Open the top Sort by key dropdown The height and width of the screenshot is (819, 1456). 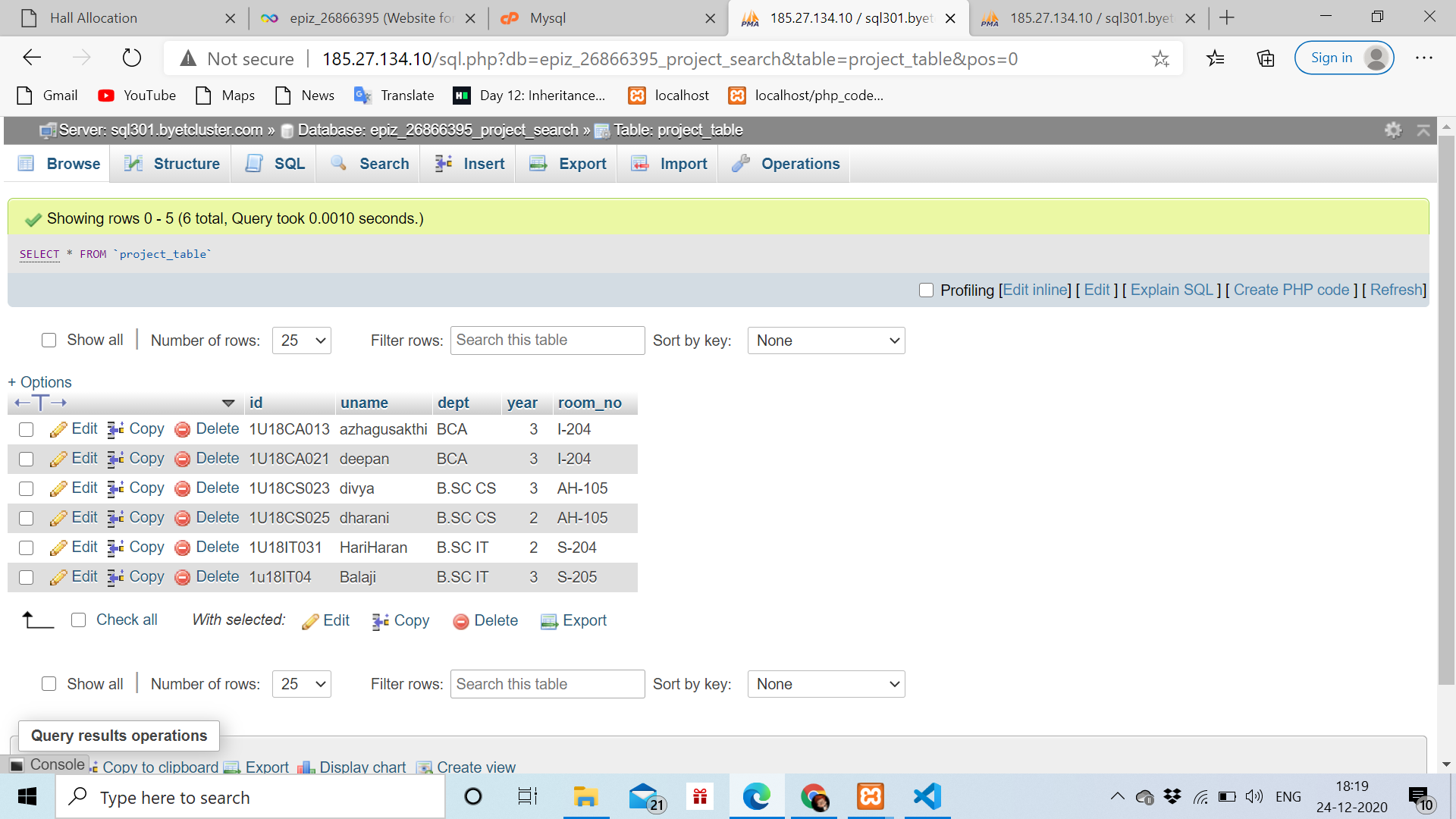click(826, 340)
